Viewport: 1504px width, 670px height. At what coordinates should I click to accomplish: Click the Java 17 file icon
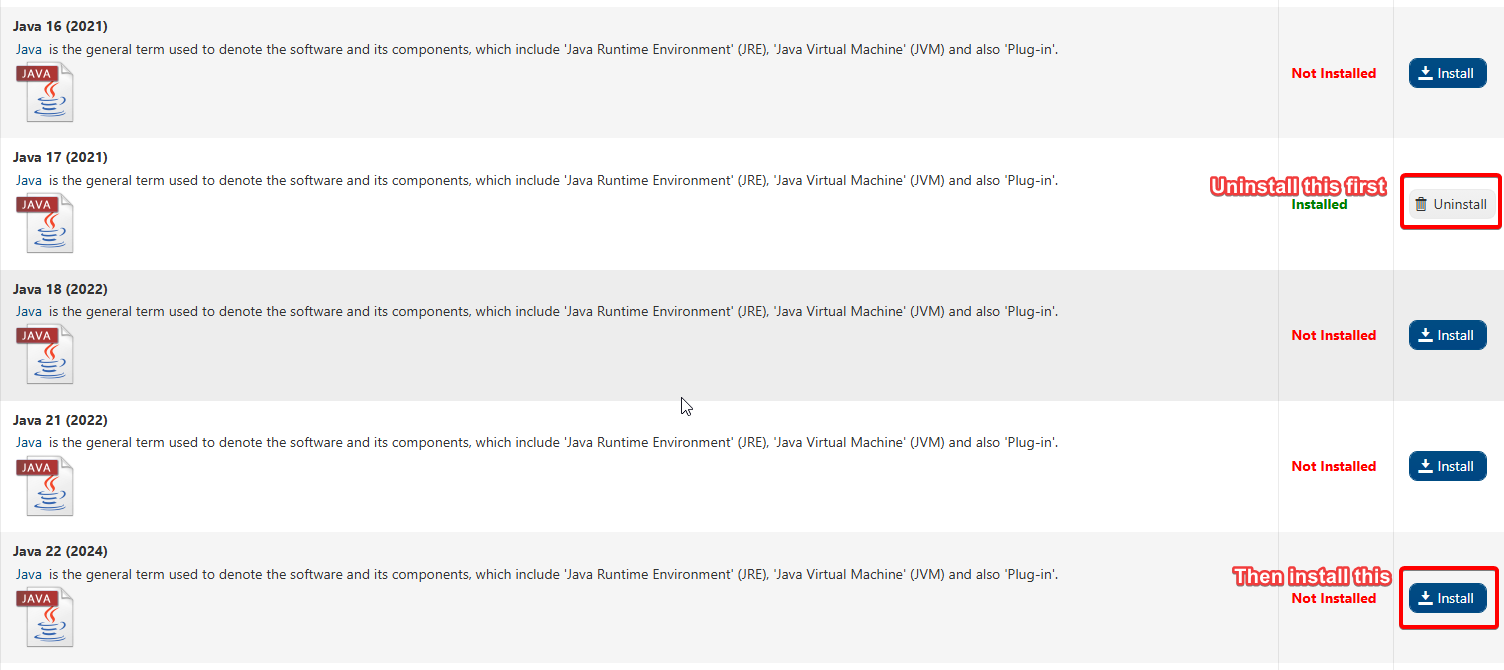44,224
